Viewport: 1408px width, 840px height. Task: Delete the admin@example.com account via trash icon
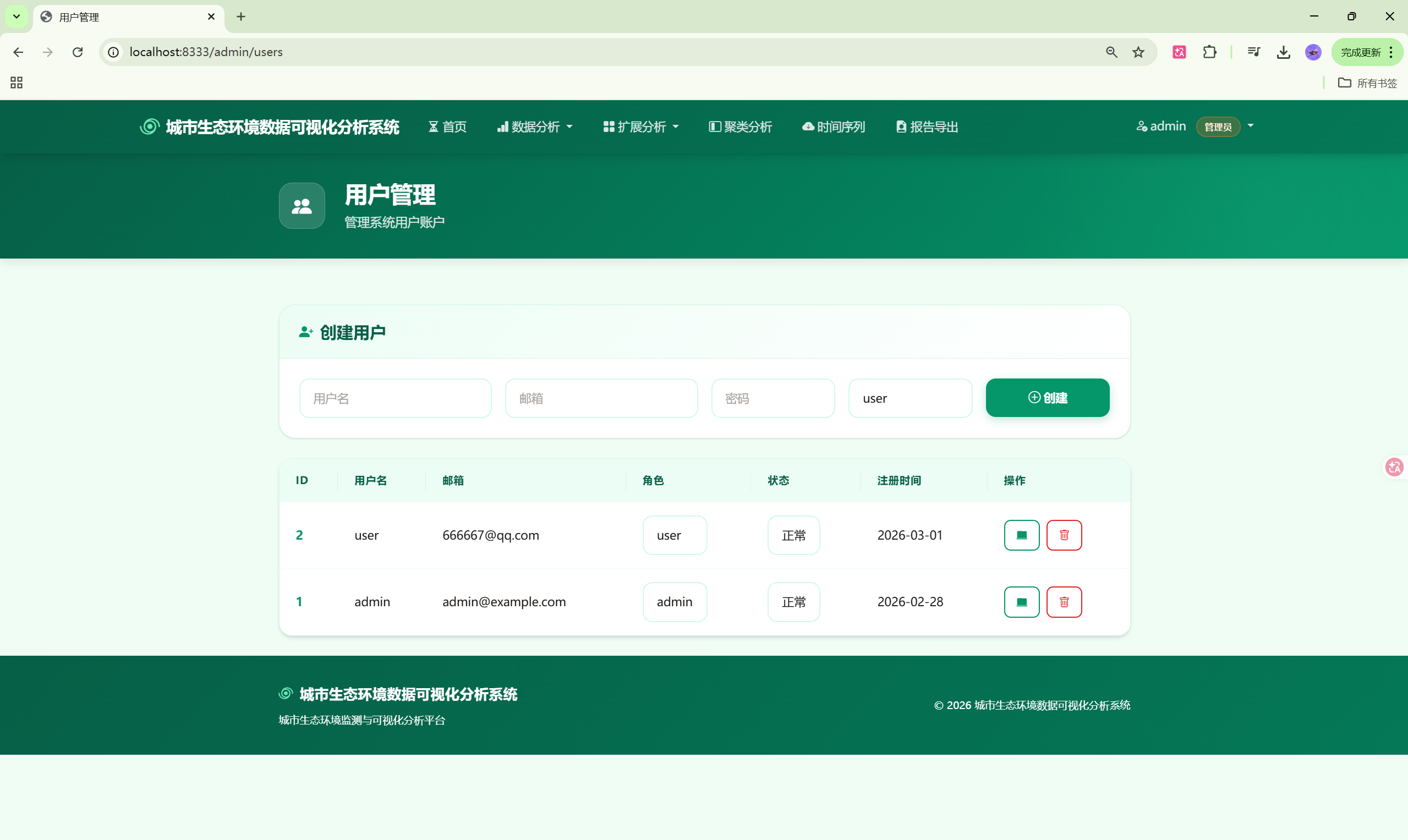click(1064, 602)
